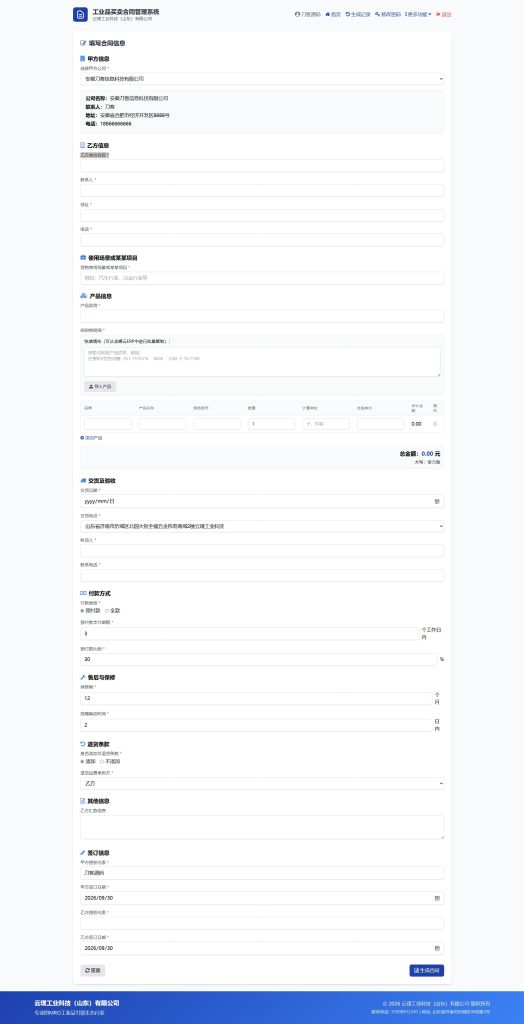Select the 全款 payment radio button
The width and height of the screenshot is (524, 1024).
point(106,610)
